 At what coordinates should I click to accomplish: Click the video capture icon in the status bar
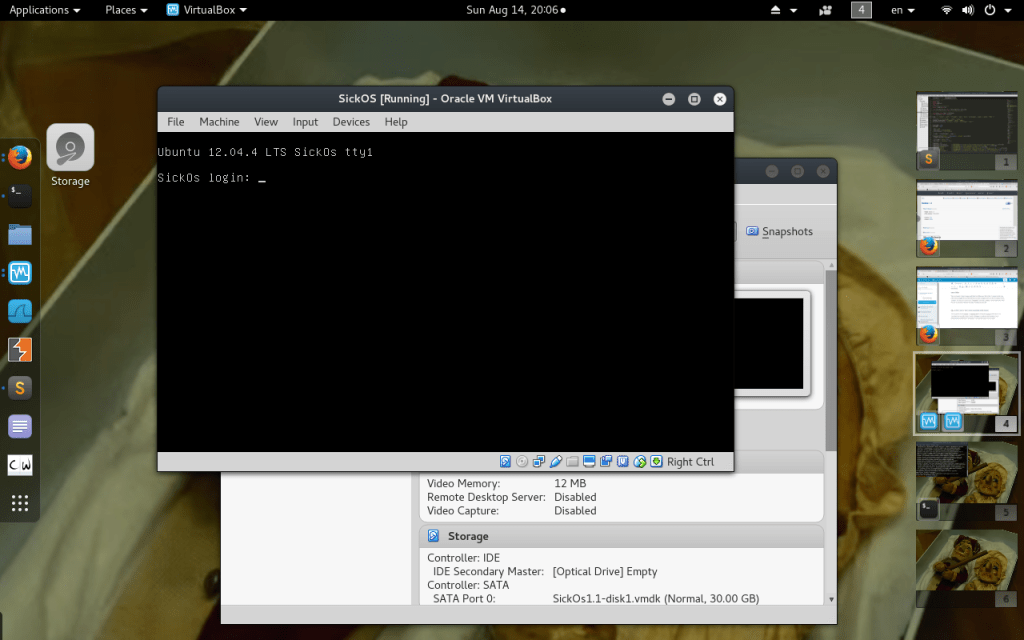pyautogui.click(x=606, y=461)
